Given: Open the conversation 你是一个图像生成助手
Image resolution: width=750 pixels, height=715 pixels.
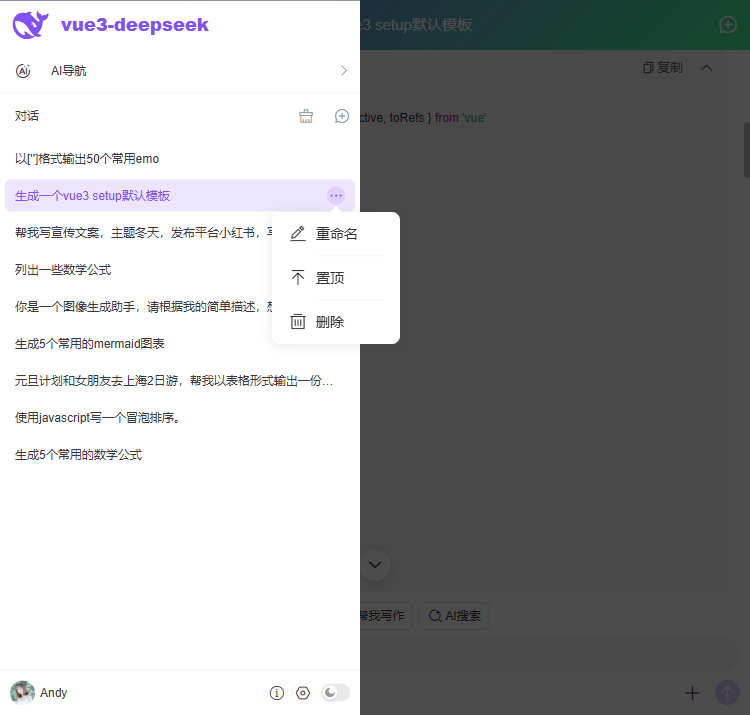Looking at the screenshot, I should pos(143,307).
